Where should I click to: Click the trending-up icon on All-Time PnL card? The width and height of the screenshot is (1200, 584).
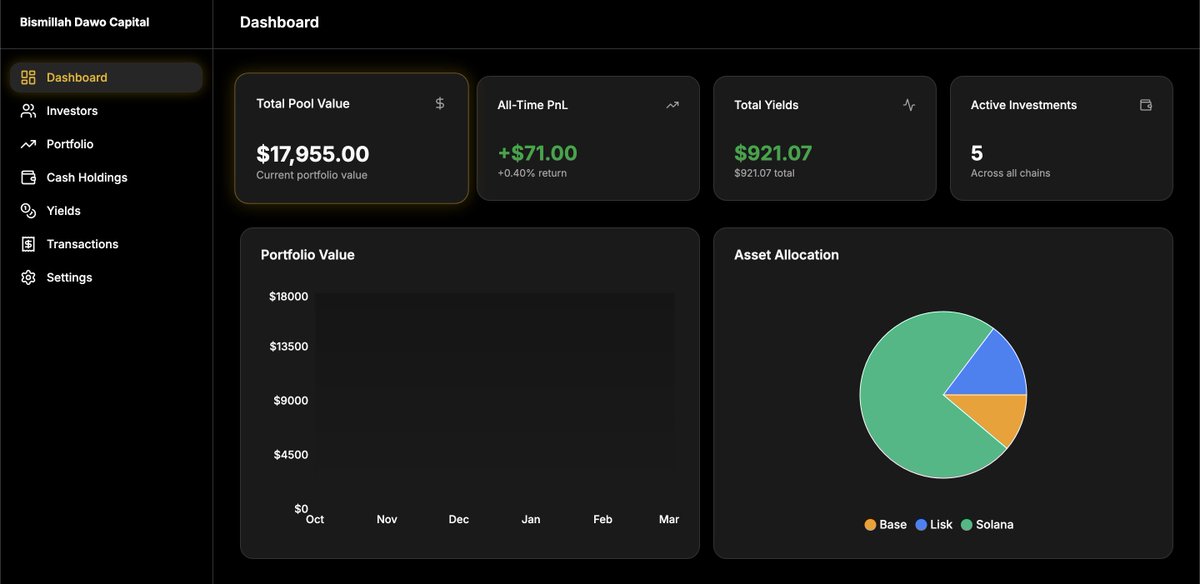[x=672, y=105]
